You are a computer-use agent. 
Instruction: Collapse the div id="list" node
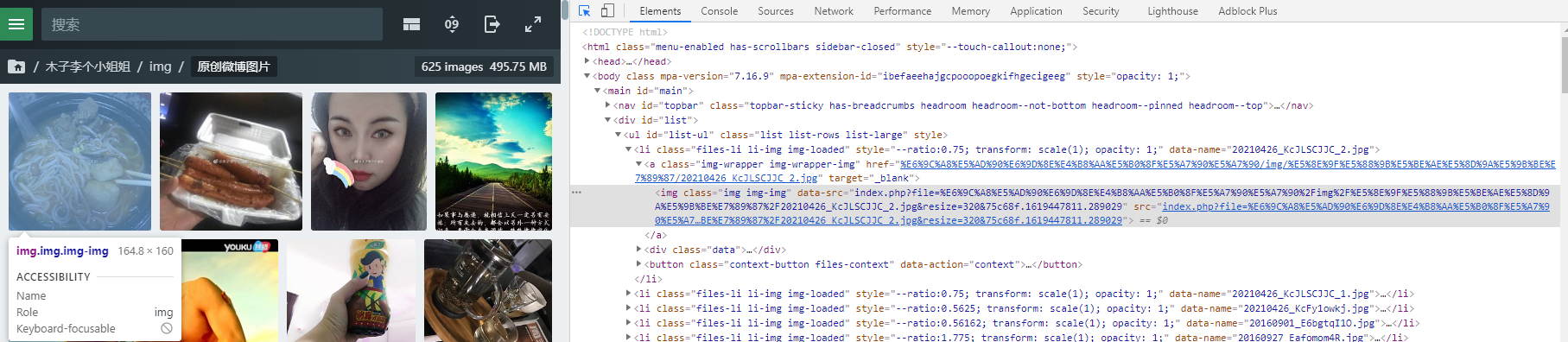click(607, 120)
